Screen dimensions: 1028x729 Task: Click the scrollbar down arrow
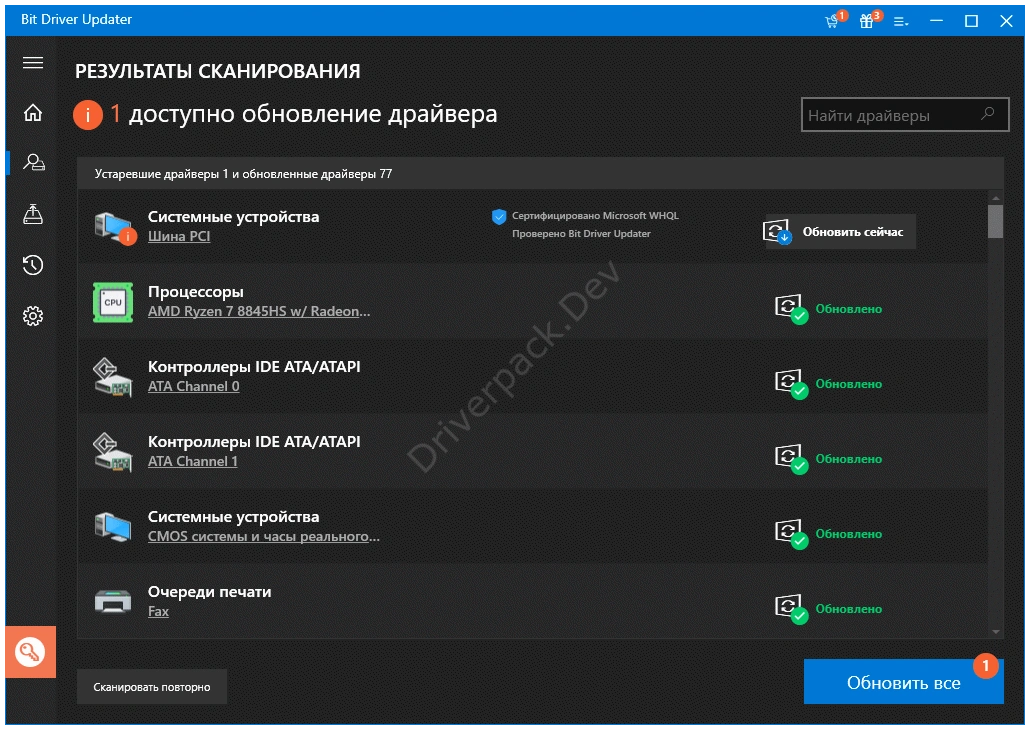pyautogui.click(x=996, y=632)
